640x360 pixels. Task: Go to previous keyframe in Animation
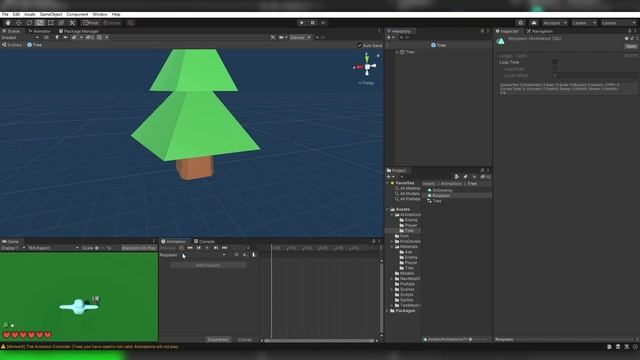[199, 248]
